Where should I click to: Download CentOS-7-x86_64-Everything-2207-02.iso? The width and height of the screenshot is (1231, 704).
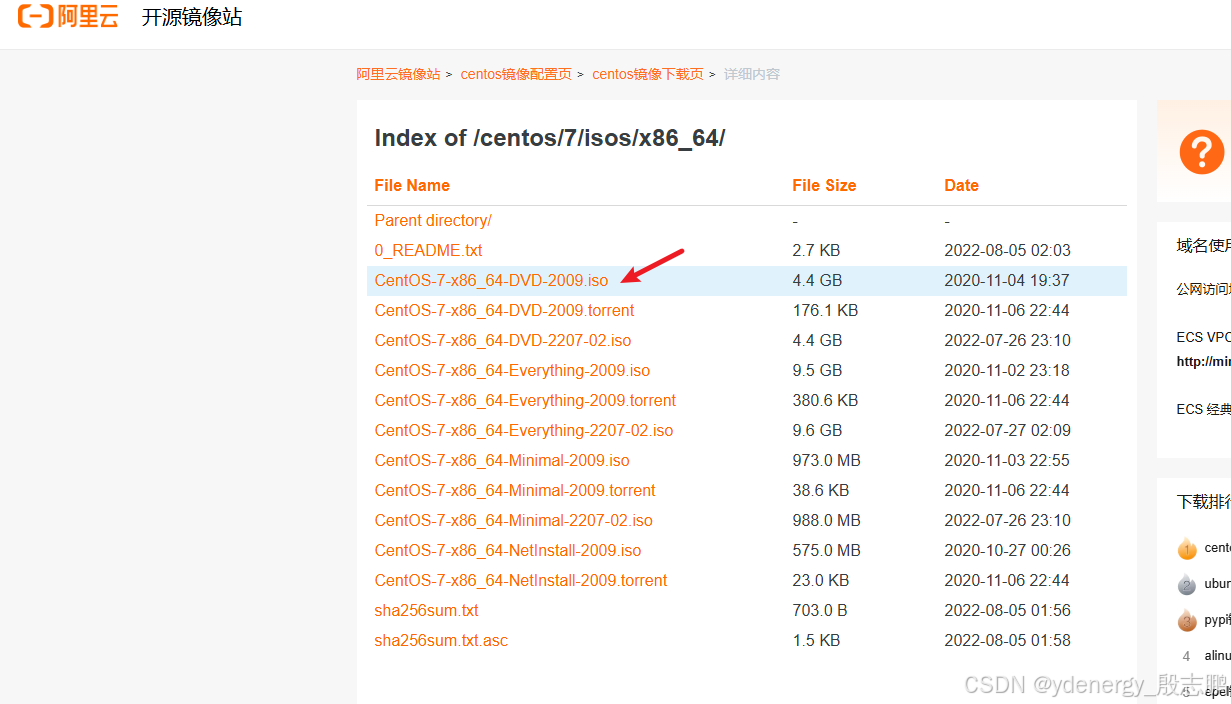[524, 430]
